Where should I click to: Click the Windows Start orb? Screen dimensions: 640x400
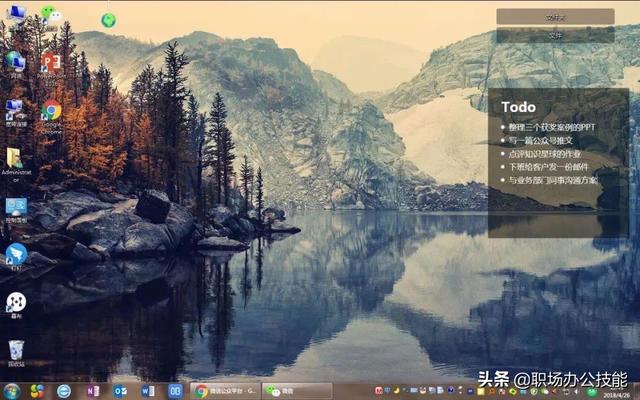(x=11, y=391)
